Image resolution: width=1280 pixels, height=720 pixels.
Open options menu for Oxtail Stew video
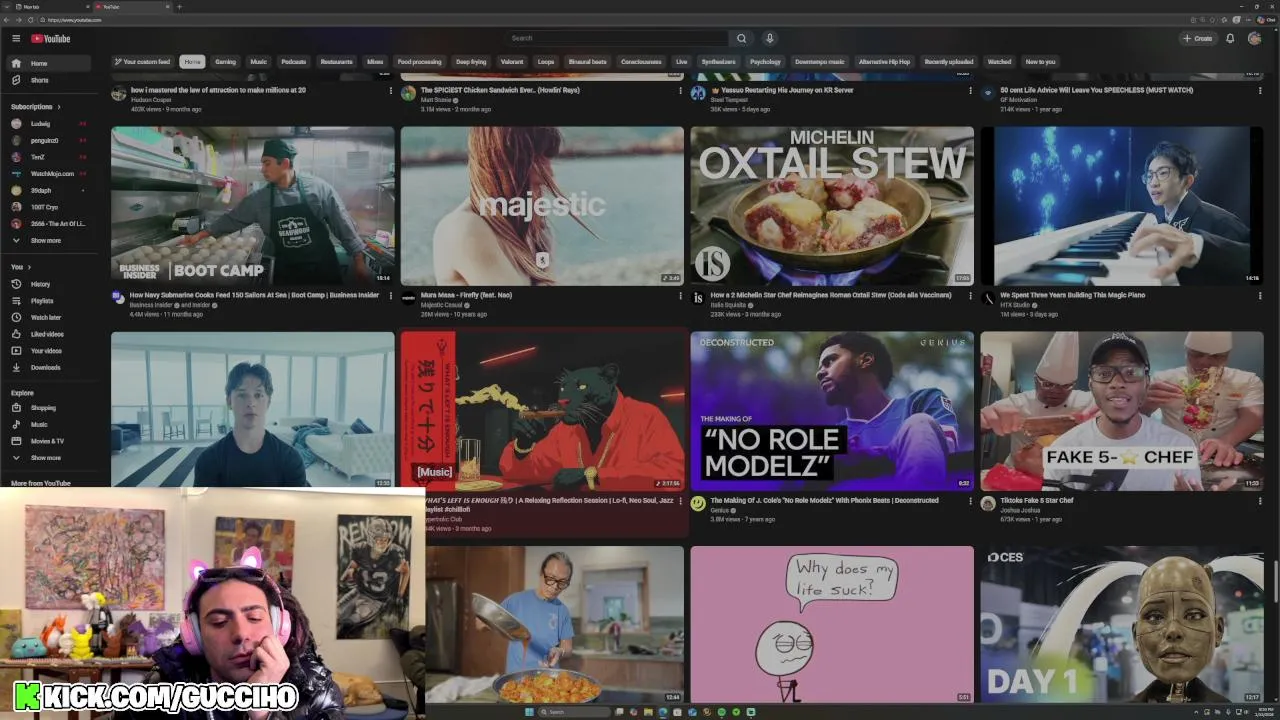point(970,296)
